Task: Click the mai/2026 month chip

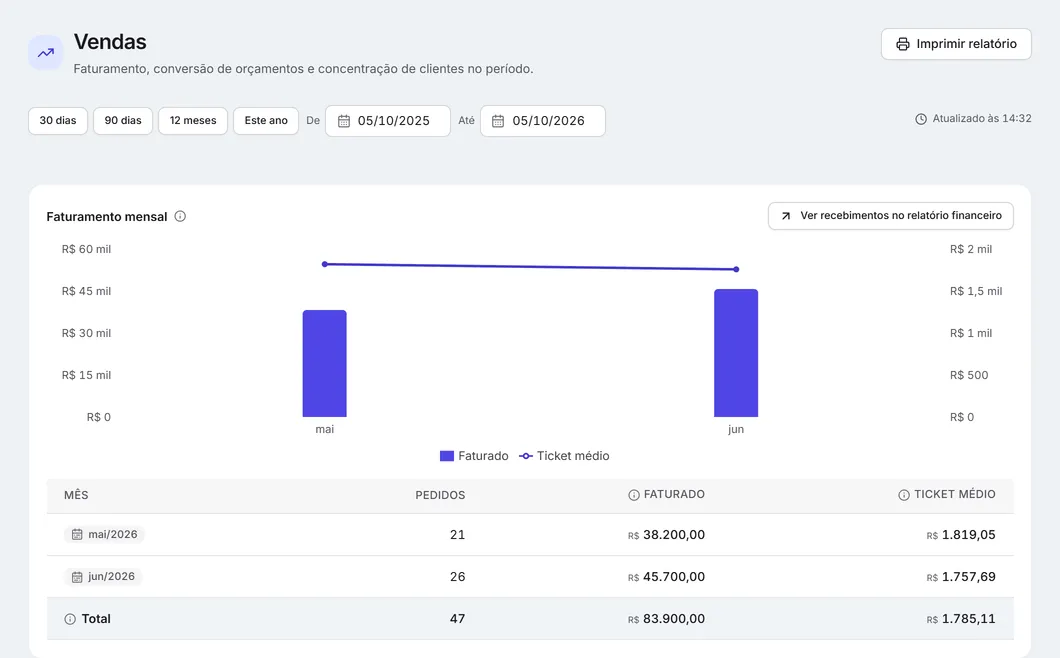Action: click(x=104, y=534)
